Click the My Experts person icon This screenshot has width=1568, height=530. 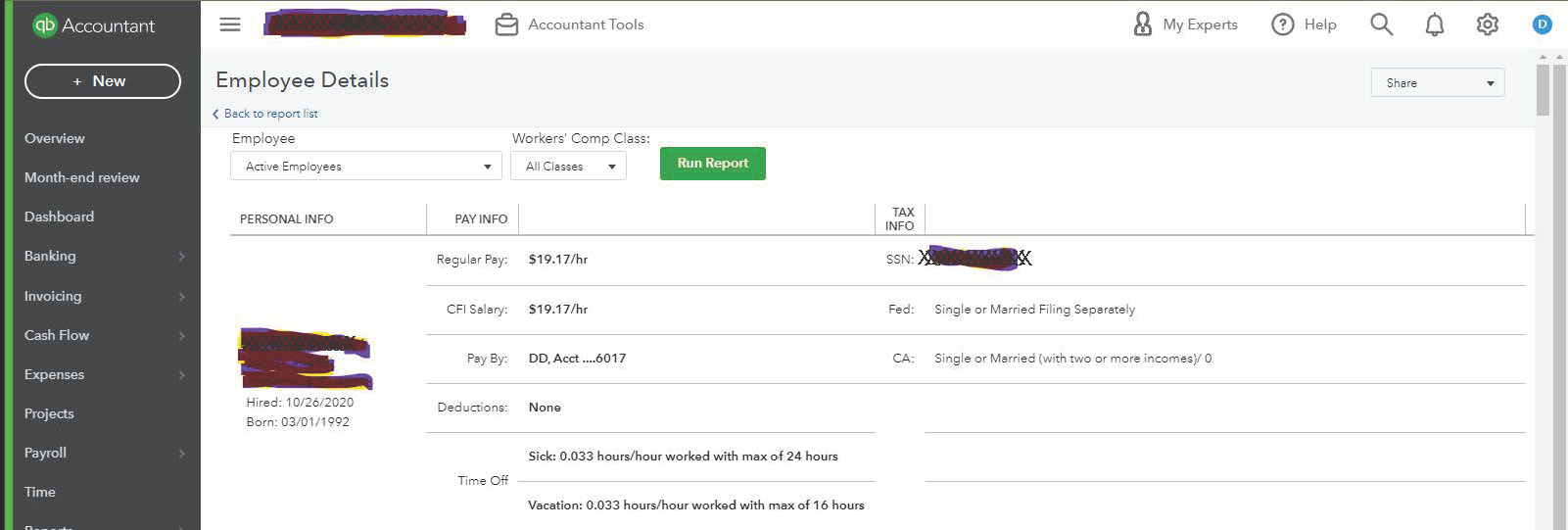point(1142,24)
